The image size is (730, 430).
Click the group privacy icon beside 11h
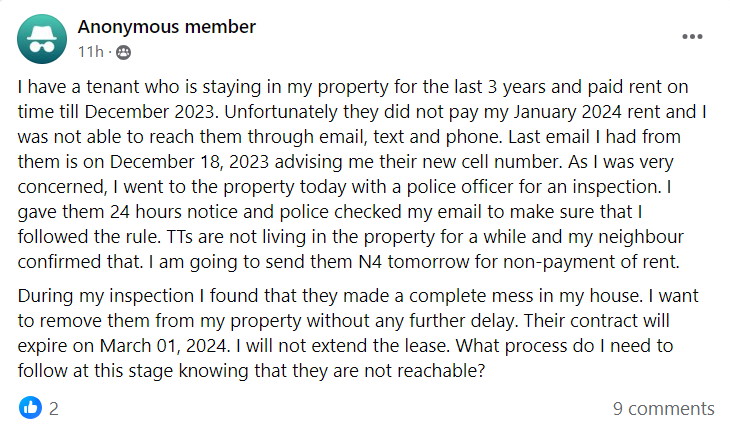point(123,53)
